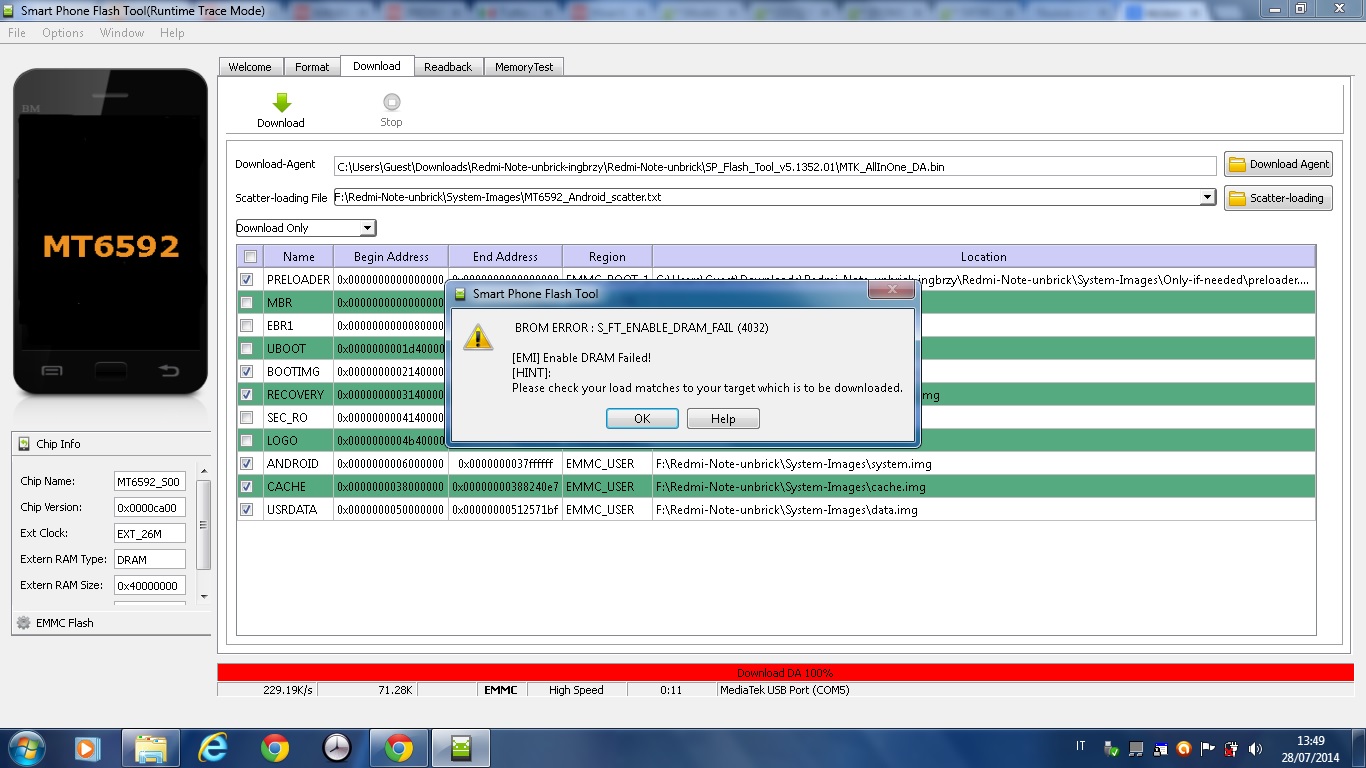Viewport: 1366px width, 768px height.
Task: Click the Extern RAM Size field
Action: pos(150,586)
